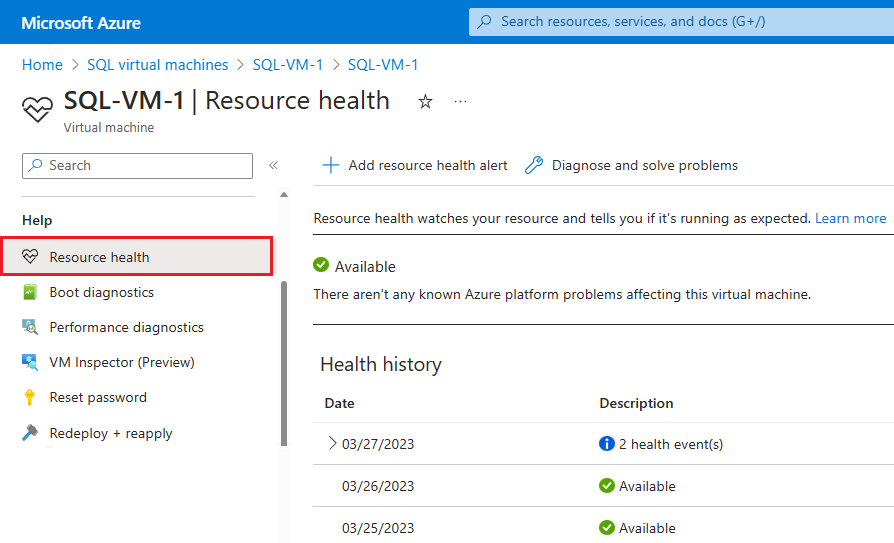Click the Diagnose and solve problems wrench icon
The height and width of the screenshot is (543, 894).
(x=534, y=166)
